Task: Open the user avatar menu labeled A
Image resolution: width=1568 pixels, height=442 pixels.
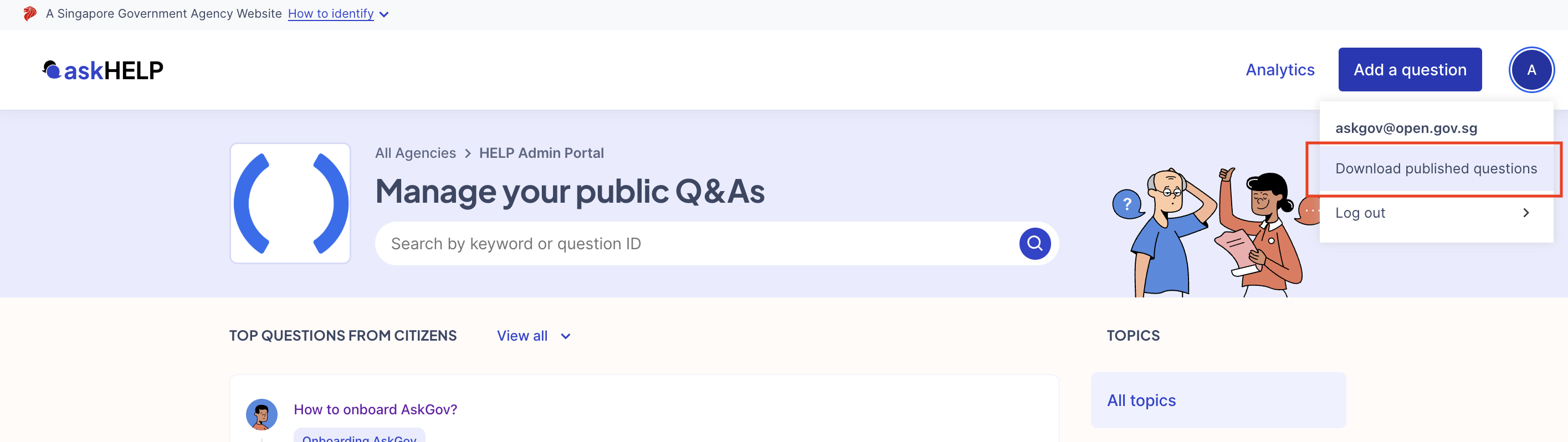Action: 1531,70
